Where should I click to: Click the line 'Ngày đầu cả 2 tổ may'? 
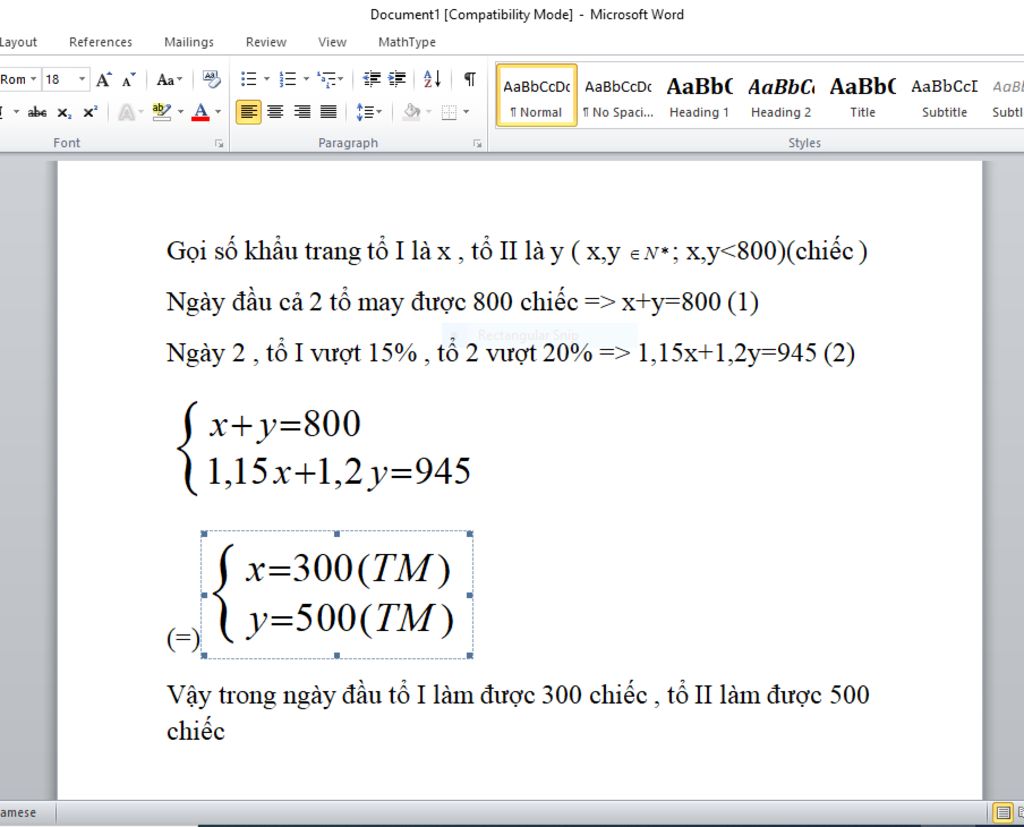click(x=462, y=302)
